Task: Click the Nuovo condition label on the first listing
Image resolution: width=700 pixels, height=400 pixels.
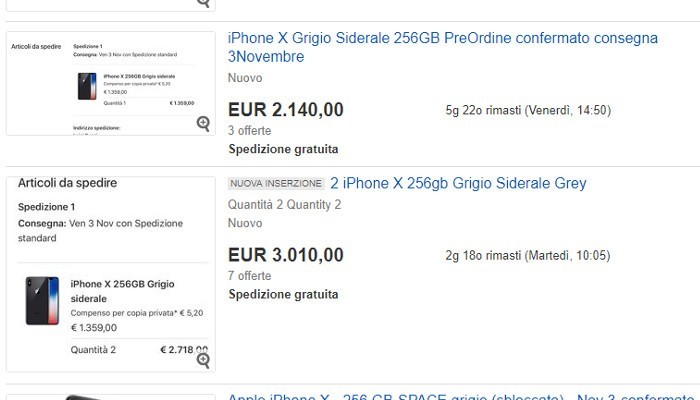Action: tap(245, 78)
